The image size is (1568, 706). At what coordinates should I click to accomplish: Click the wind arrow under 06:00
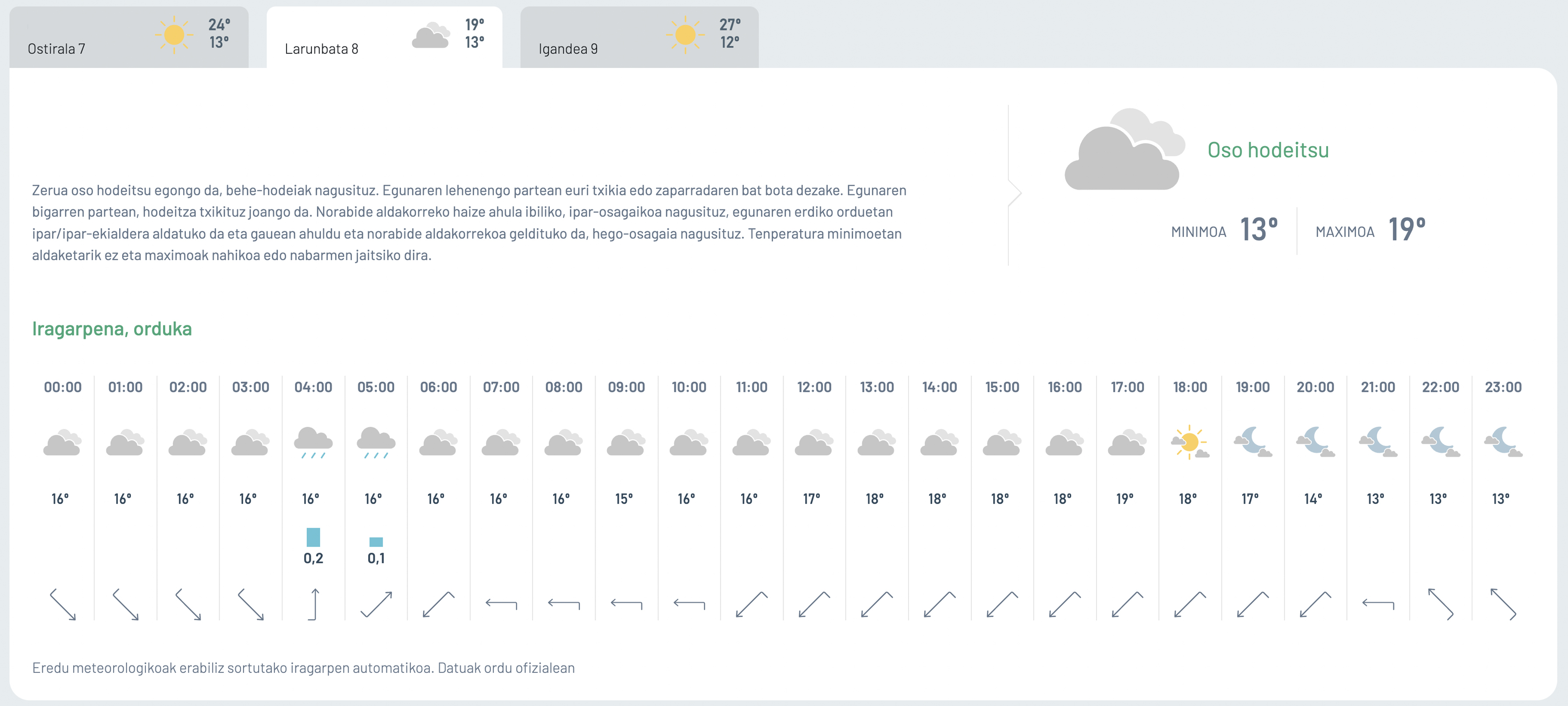439,604
